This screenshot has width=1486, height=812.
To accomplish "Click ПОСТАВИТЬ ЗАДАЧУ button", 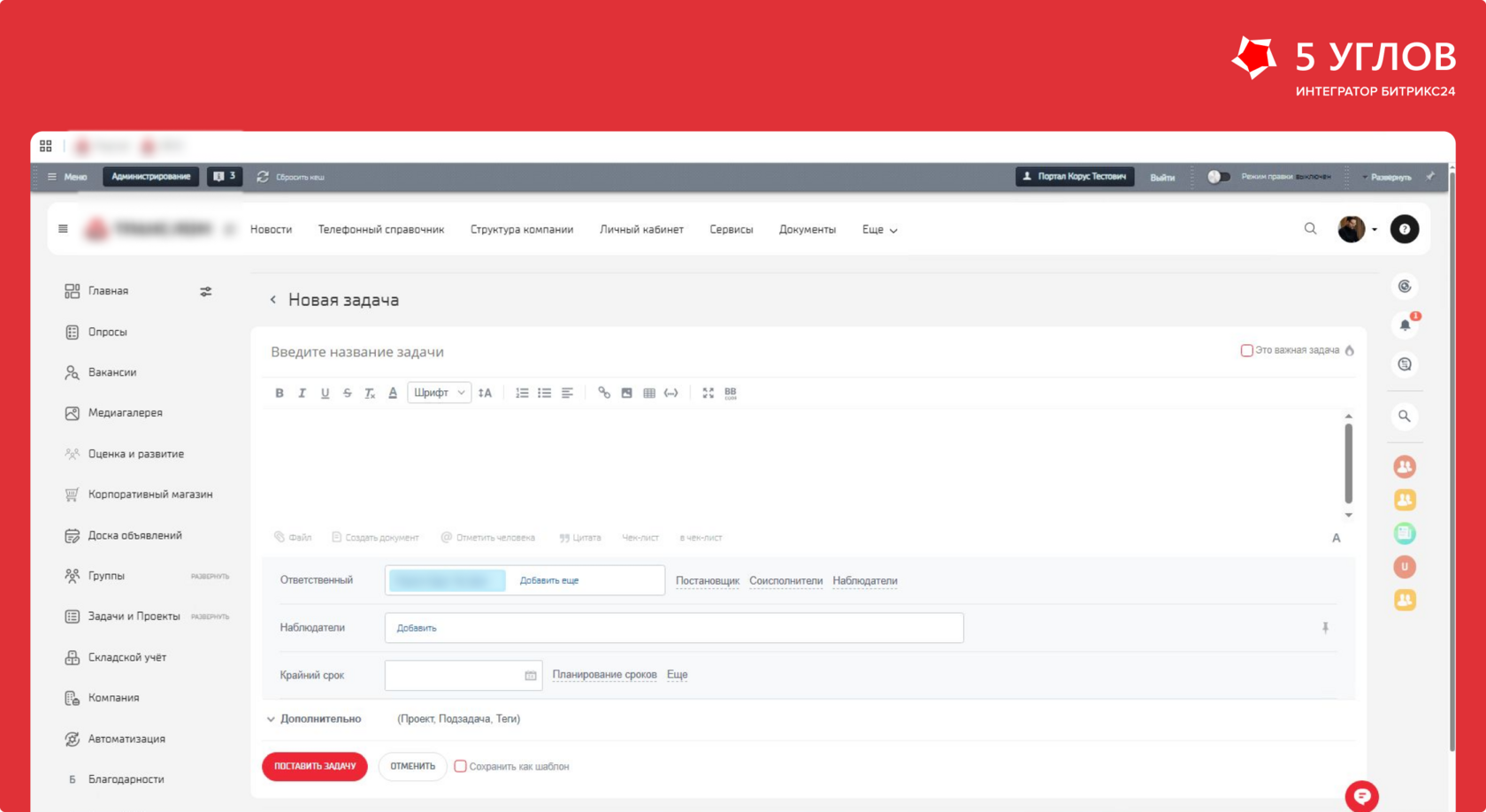I will click(315, 766).
